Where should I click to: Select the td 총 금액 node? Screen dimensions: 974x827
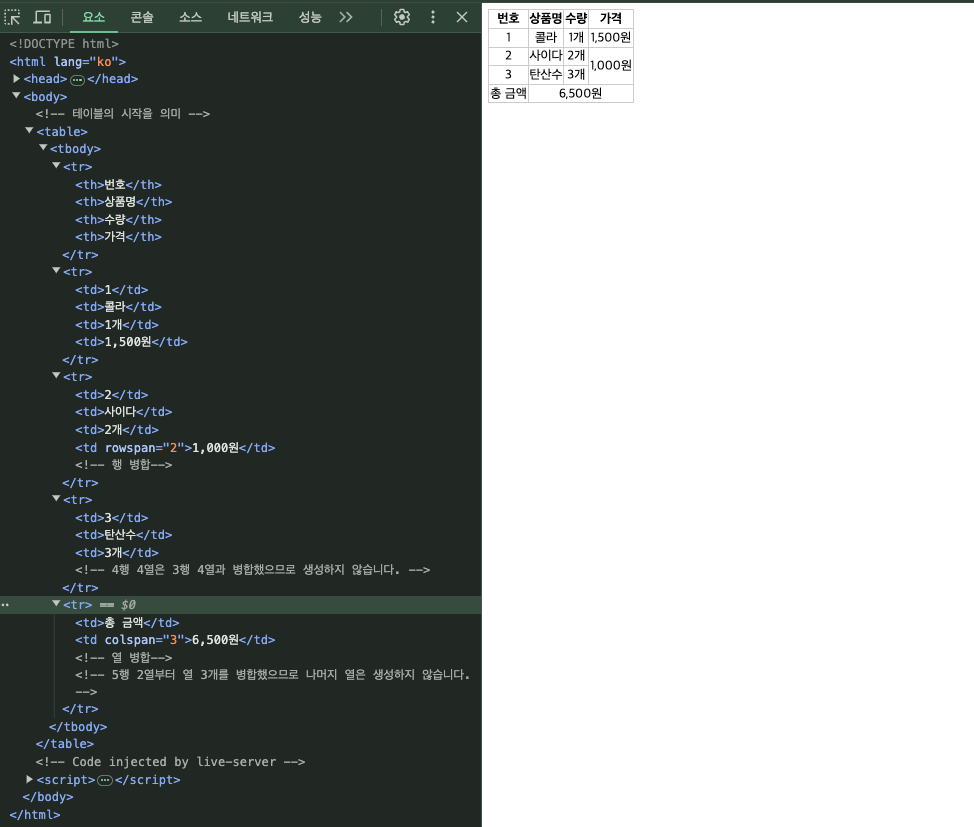127,623
